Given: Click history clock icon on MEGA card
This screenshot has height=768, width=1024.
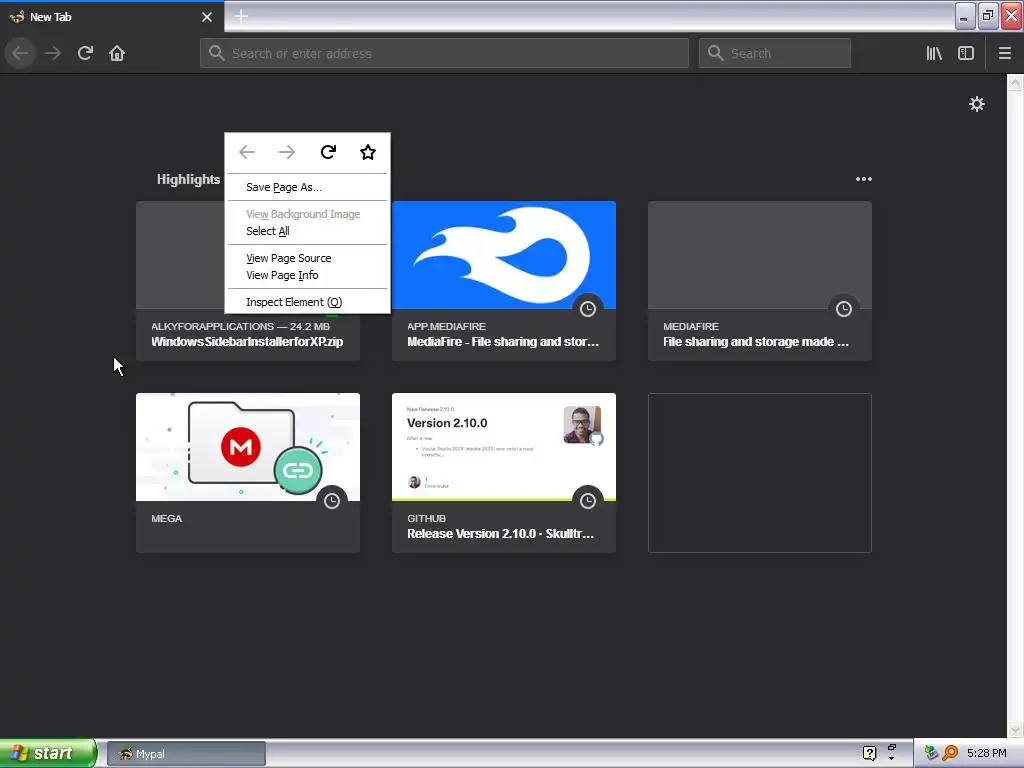Looking at the screenshot, I should 332,501.
